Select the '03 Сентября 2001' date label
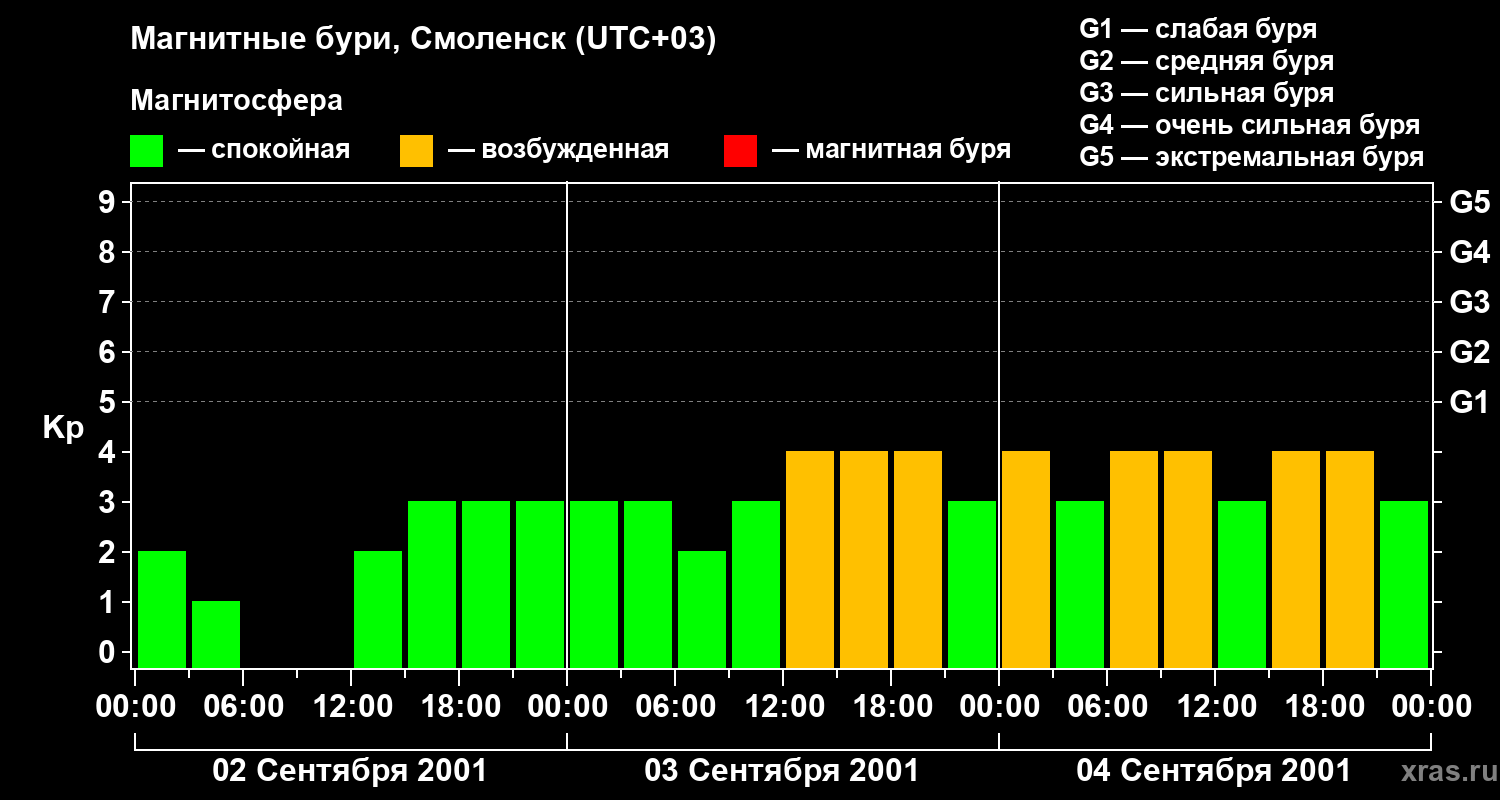This screenshot has width=1500, height=800. tap(782, 771)
